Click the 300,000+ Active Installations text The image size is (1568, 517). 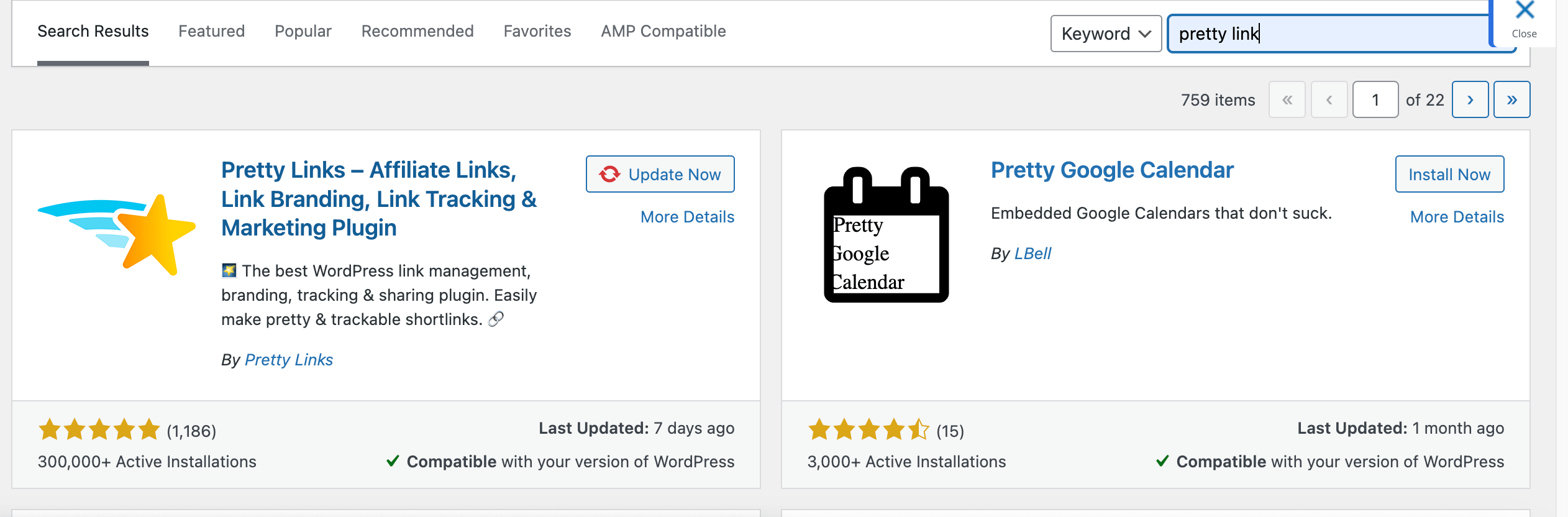click(147, 462)
